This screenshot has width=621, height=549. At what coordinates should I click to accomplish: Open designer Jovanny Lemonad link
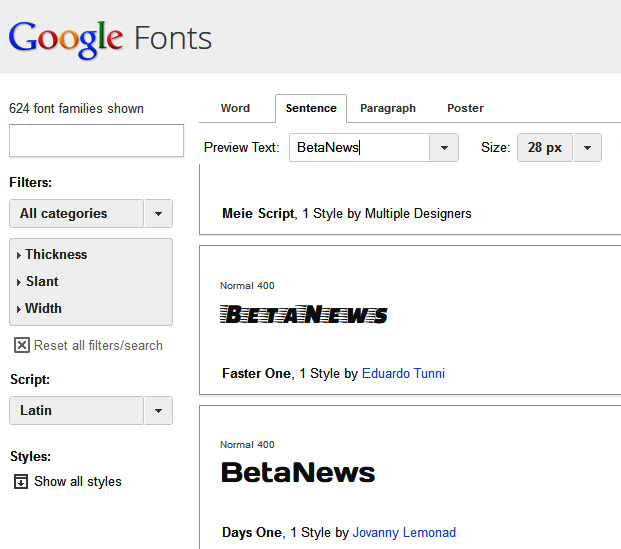coord(404,532)
